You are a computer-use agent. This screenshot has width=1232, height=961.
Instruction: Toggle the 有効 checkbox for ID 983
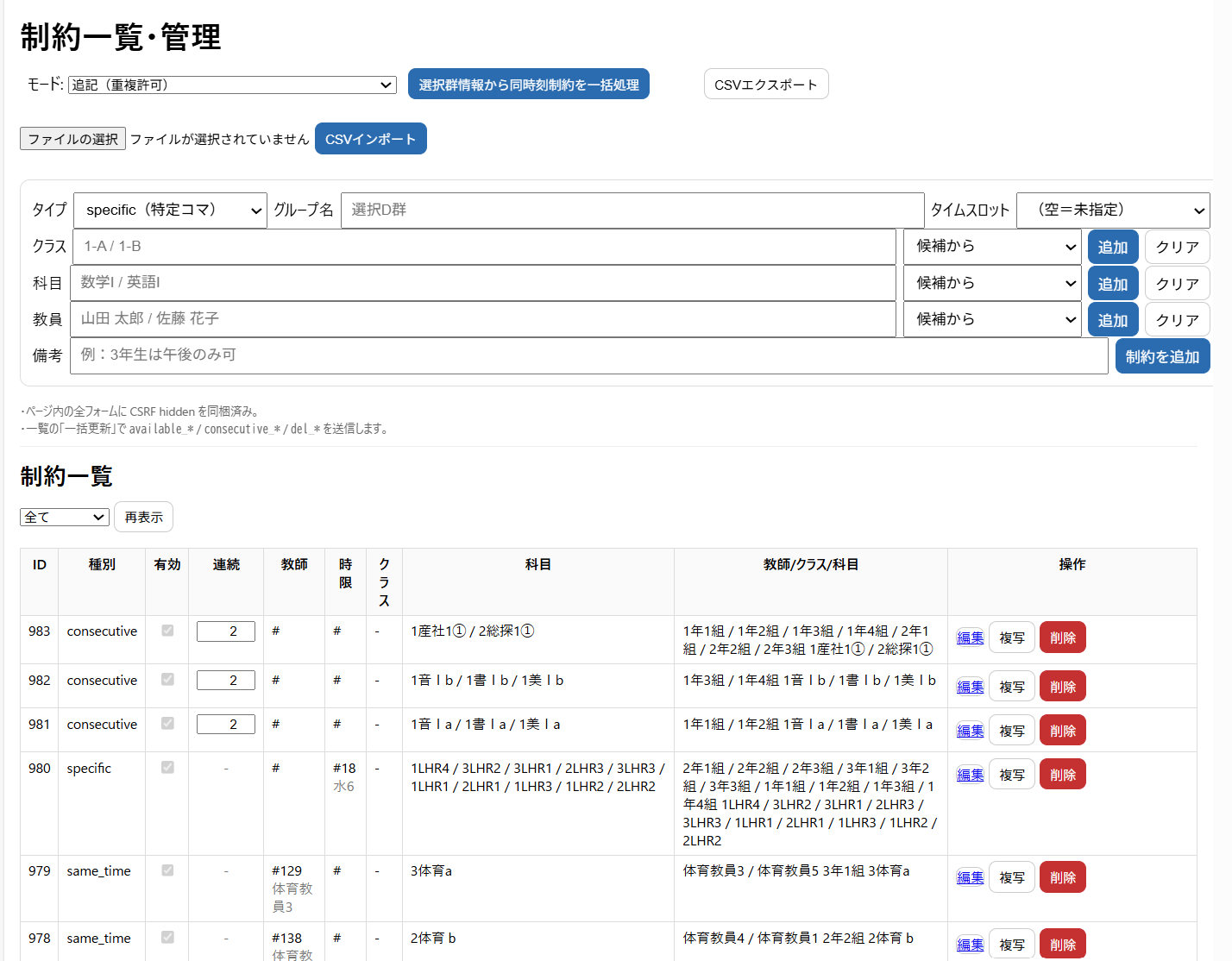[x=167, y=631]
